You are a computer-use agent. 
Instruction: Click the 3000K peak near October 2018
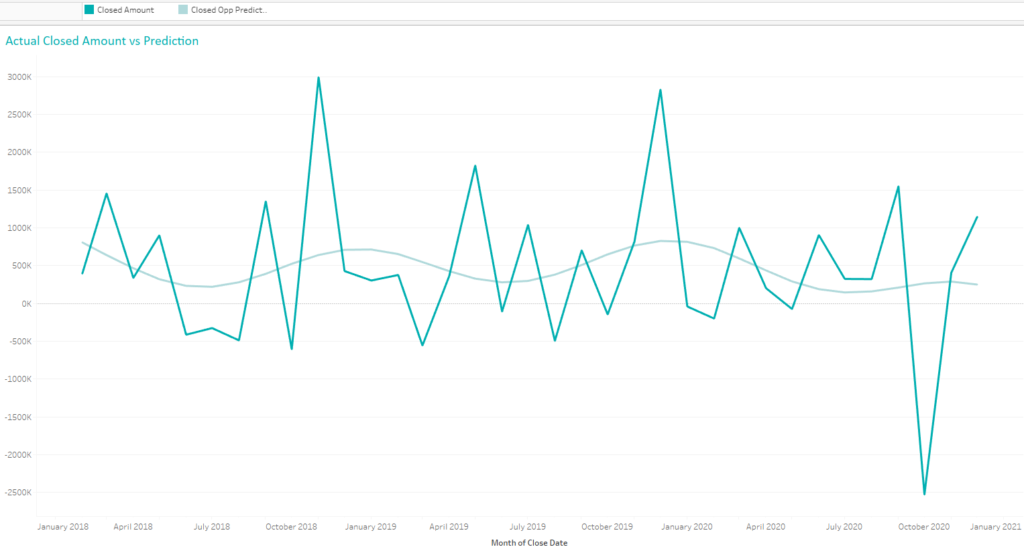pyautogui.click(x=318, y=78)
